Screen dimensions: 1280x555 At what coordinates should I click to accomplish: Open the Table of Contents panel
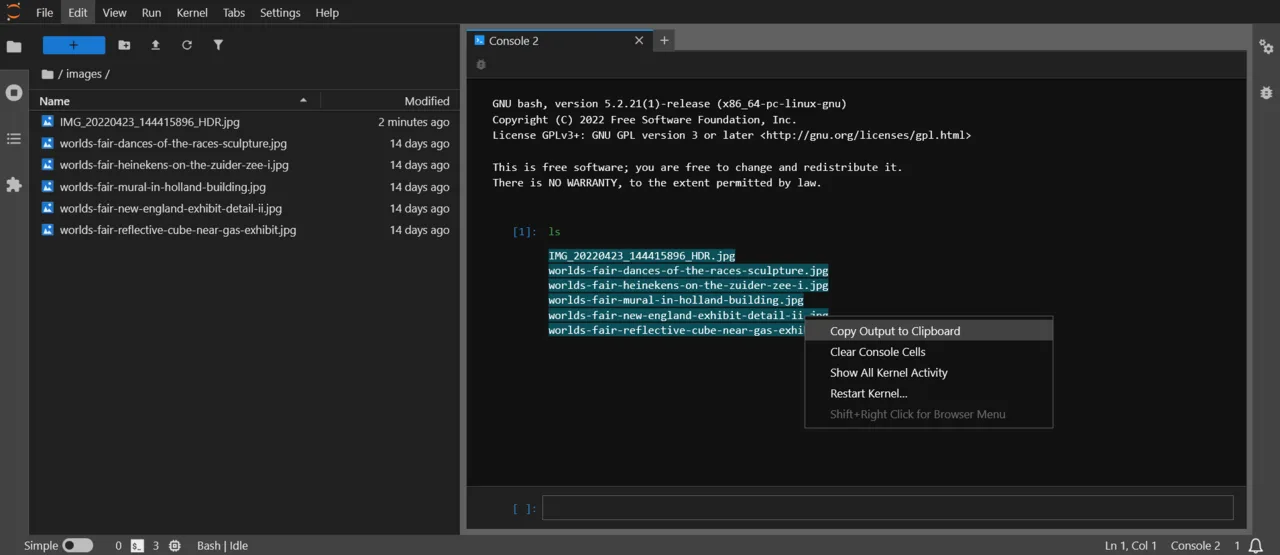(x=14, y=139)
